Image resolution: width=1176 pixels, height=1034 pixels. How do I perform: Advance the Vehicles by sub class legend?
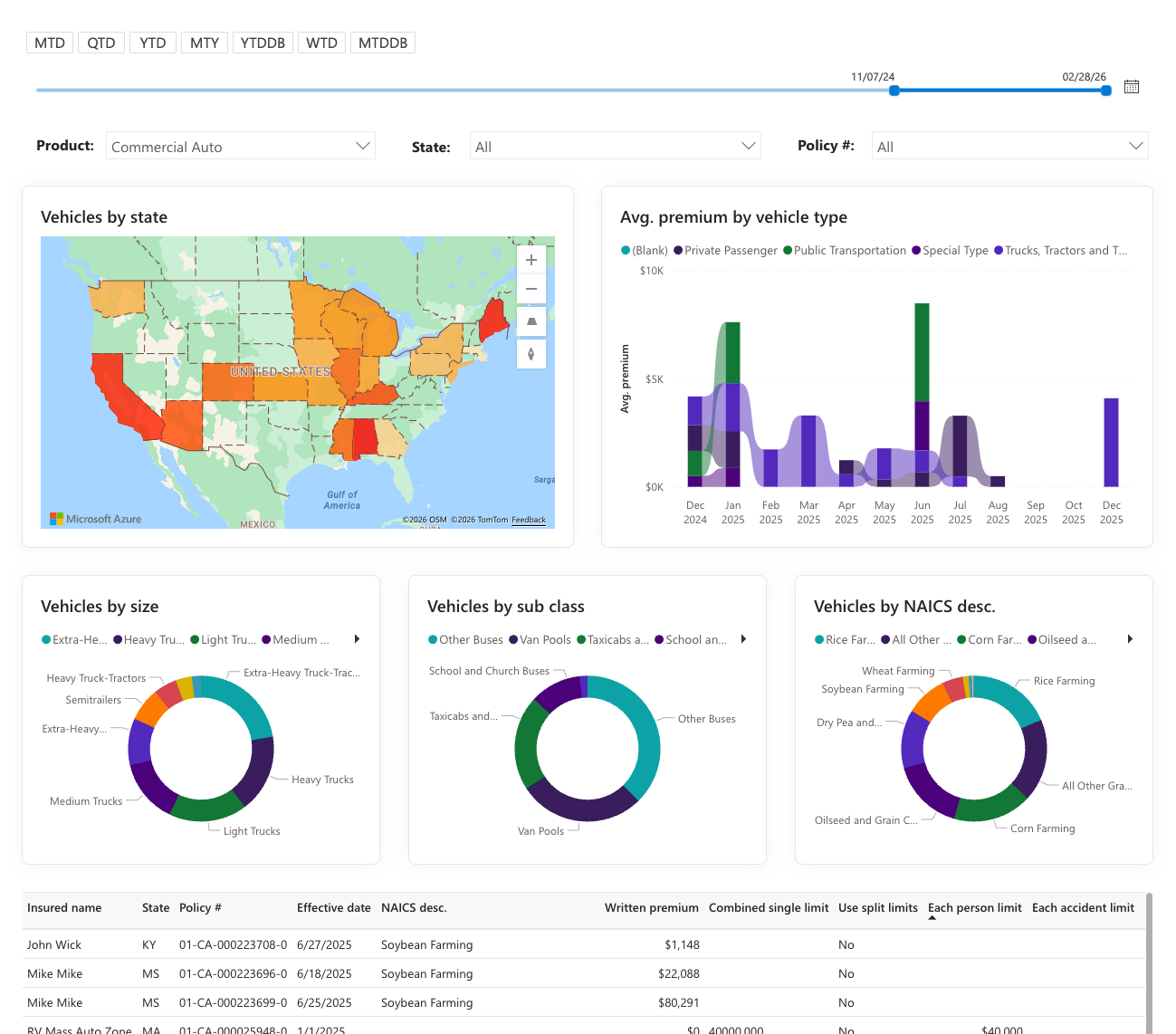[x=743, y=639]
